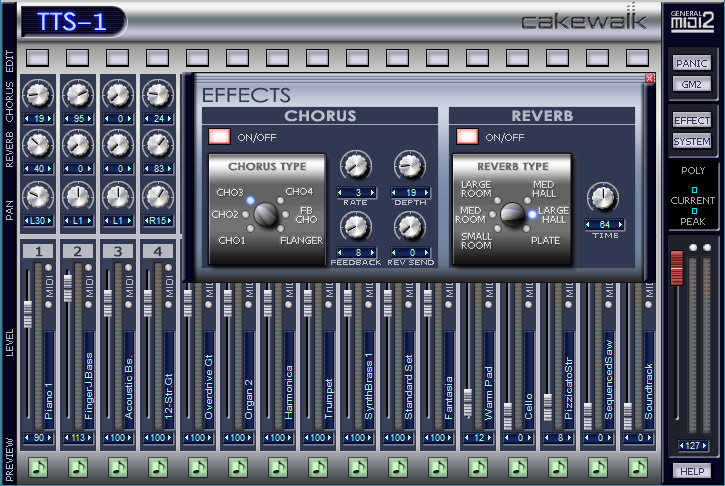Click the GM2 reset button
725x486 pixels.
(x=692, y=84)
